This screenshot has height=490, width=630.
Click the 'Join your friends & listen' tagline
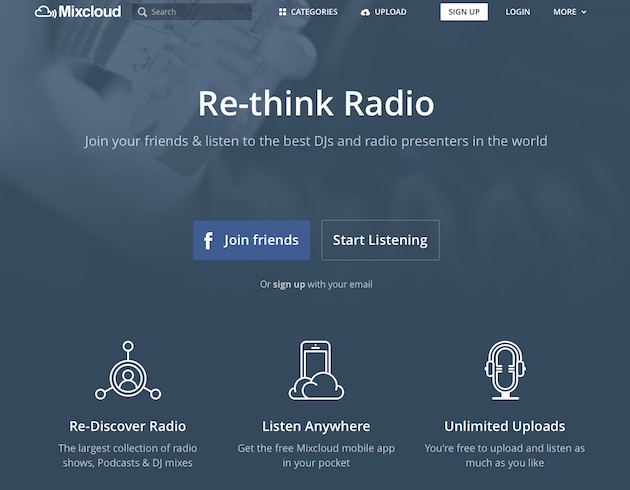pyautogui.click(x=316, y=141)
